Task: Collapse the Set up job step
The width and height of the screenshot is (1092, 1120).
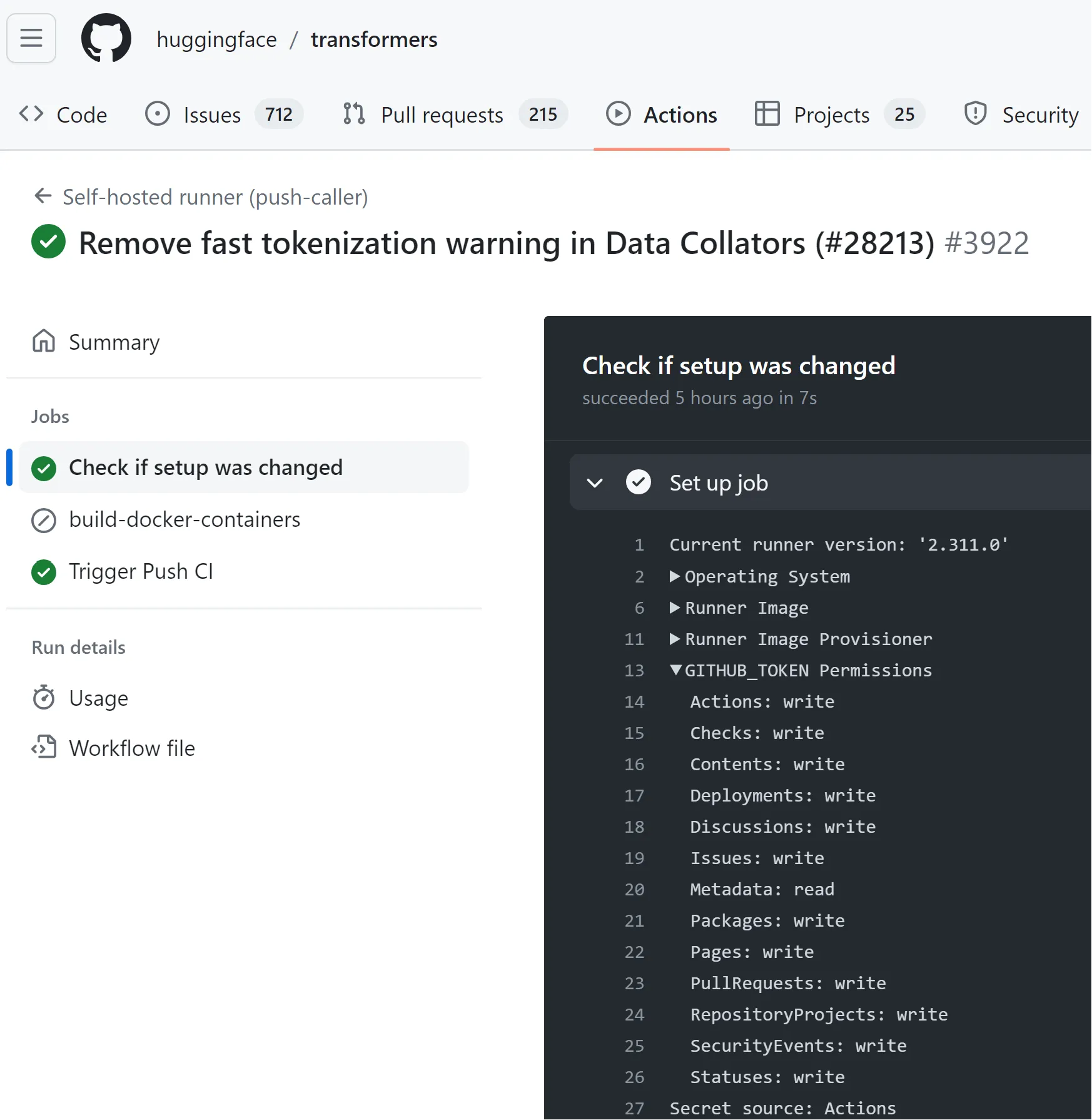Action: (595, 483)
